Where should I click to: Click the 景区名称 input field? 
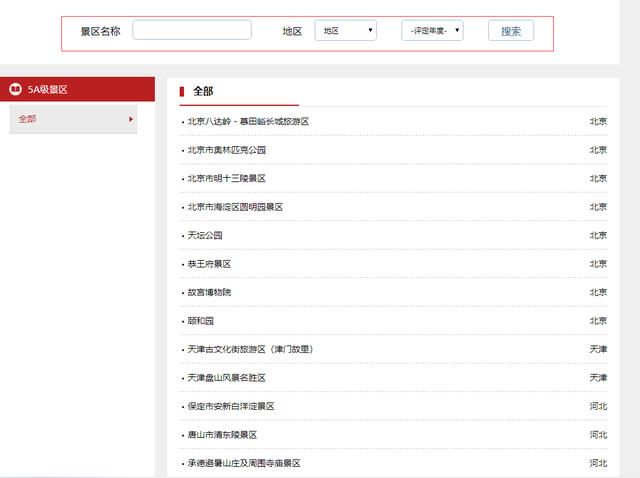(192, 30)
